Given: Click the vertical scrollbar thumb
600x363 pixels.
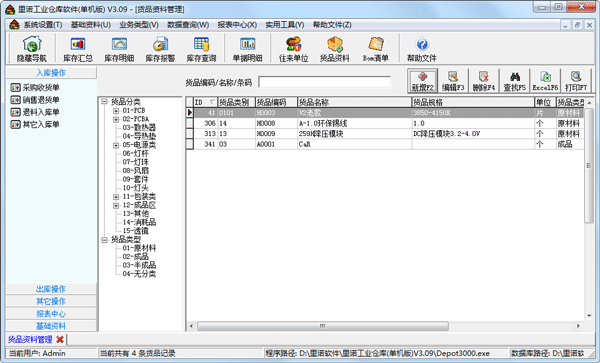Looking at the screenshot, I should click(x=589, y=166).
